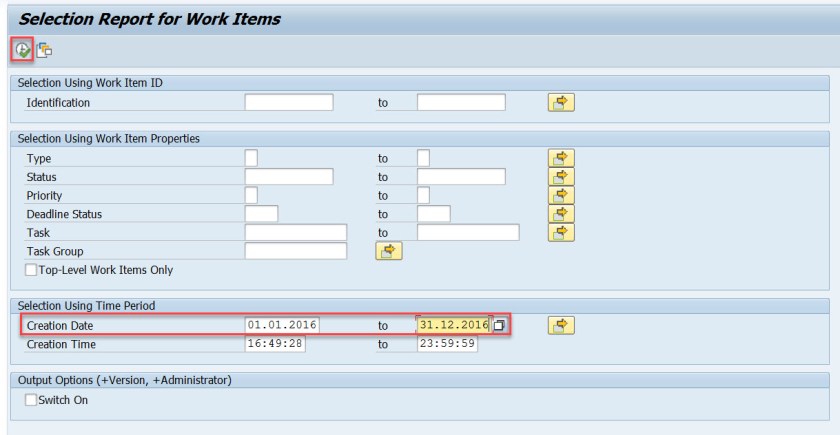Click Creation Time field showing 16:49:28
This screenshot has height=435, width=840.
(275, 344)
